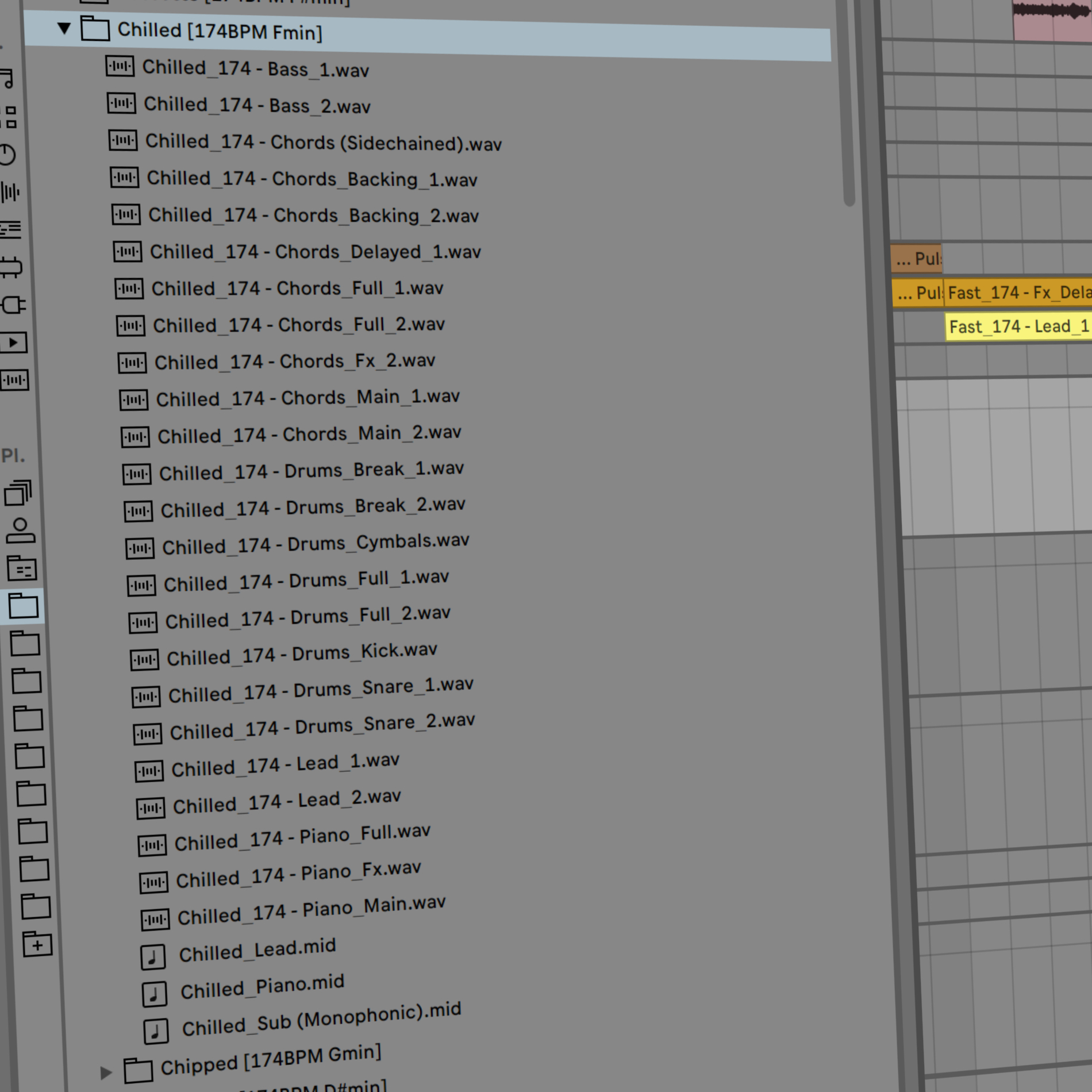This screenshot has height=1092, width=1092.
Task: Open the Samples category waveform icon
Action: point(14,380)
